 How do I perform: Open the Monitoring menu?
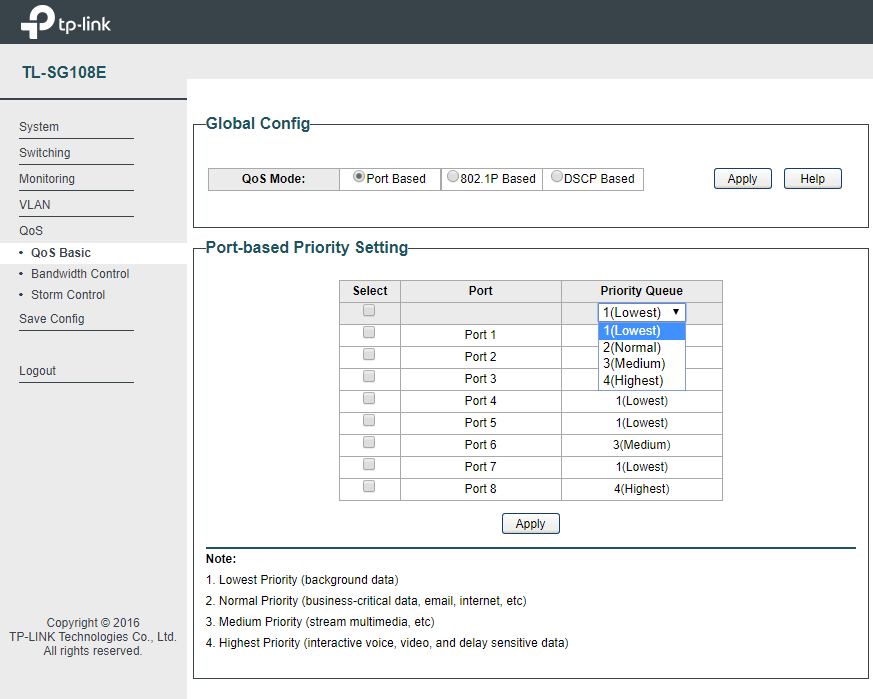47,179
